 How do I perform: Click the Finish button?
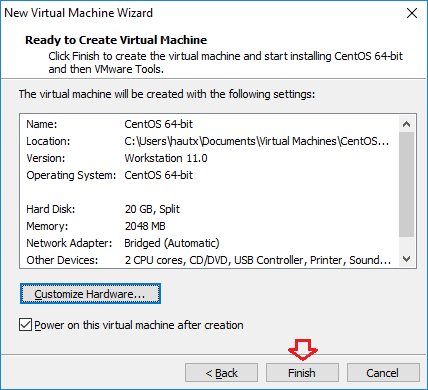302,372
